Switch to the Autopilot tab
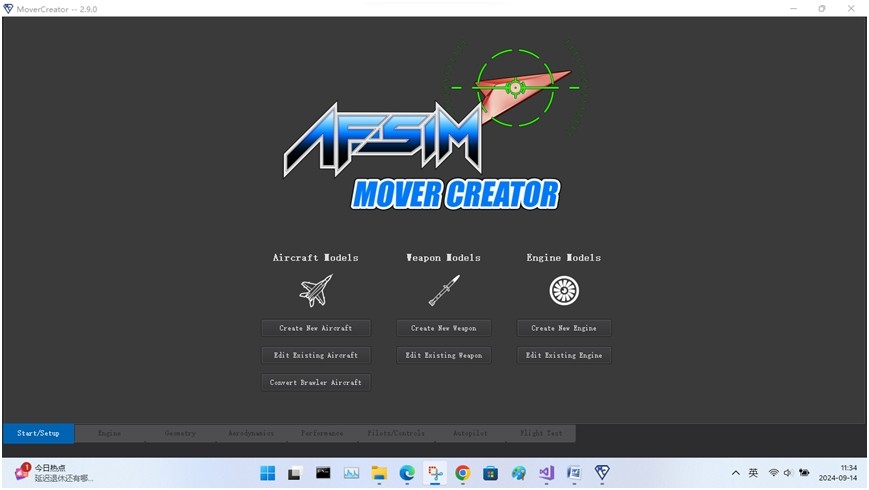The width and height of the screenshot is (869, 490). 471,433
